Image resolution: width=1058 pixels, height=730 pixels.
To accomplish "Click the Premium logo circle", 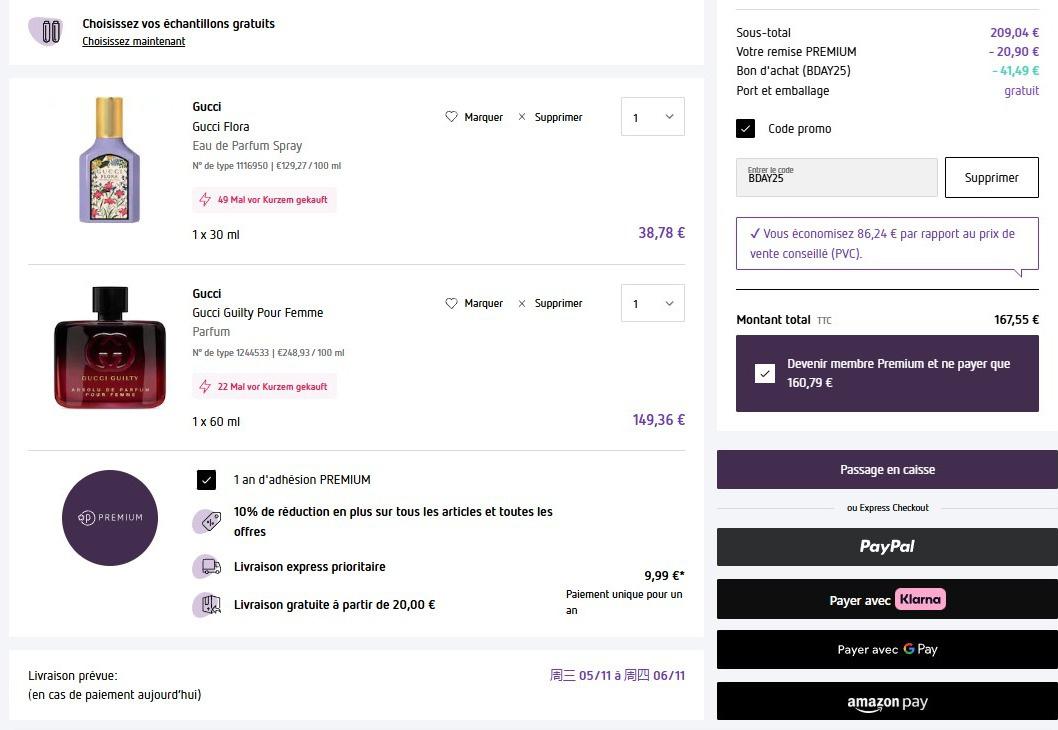I will pos(110,517).
